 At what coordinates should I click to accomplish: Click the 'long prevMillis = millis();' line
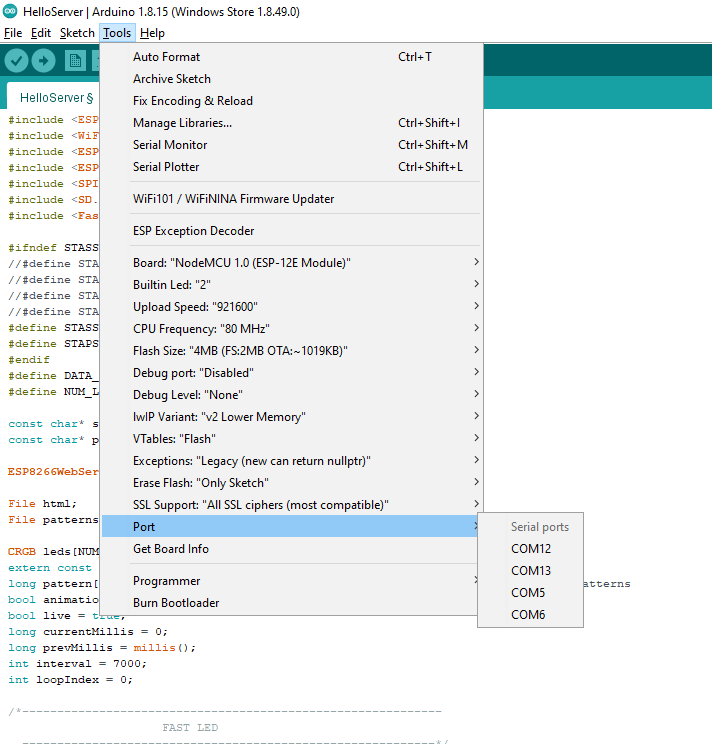point(102,648)
